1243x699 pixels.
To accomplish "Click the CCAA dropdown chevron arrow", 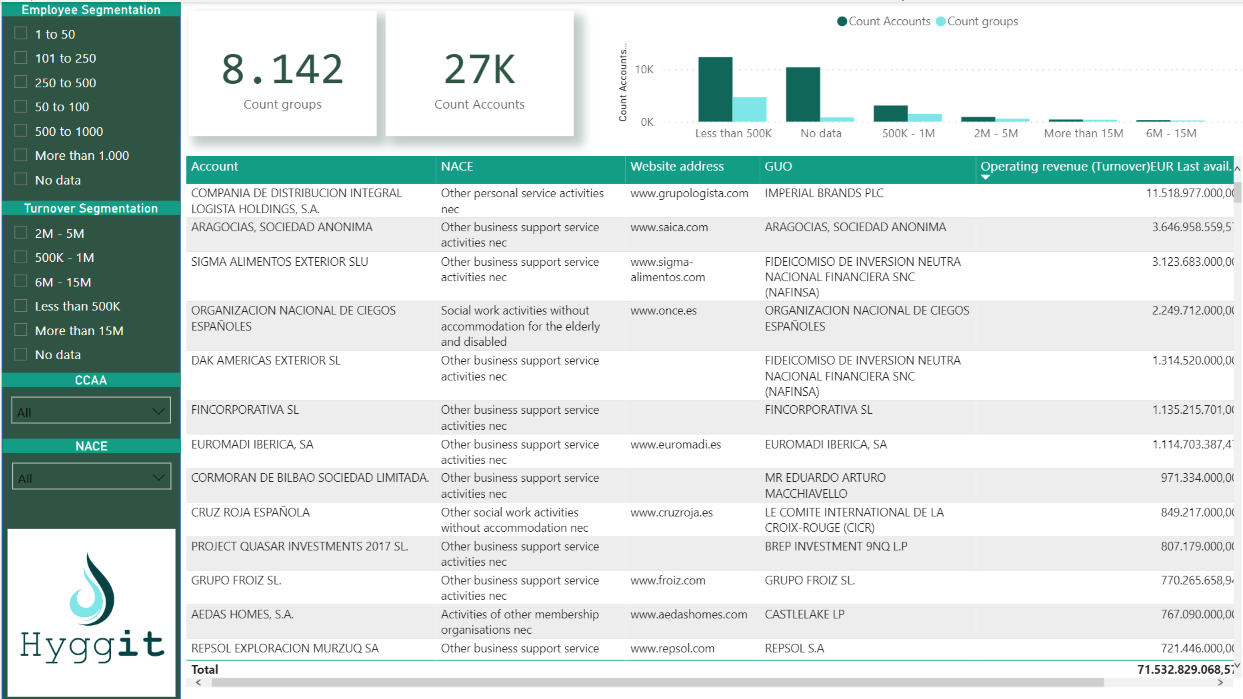I will [x=160, y=410].
